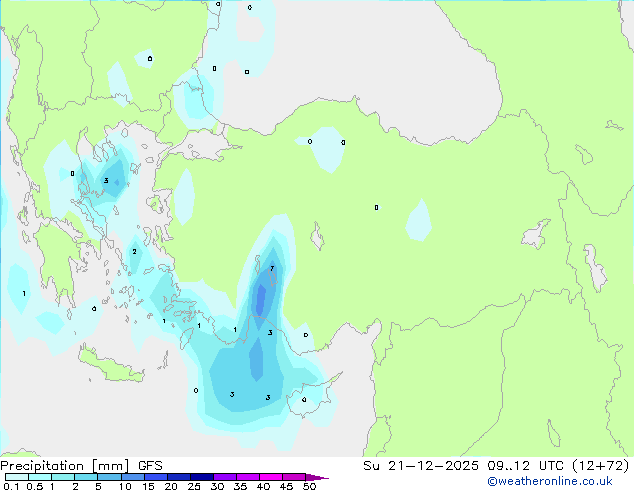Pick the 2–5 mm legend swatch
Image resolution: width=634 pixels, height=490 pixels.
[x=86, y=477]
